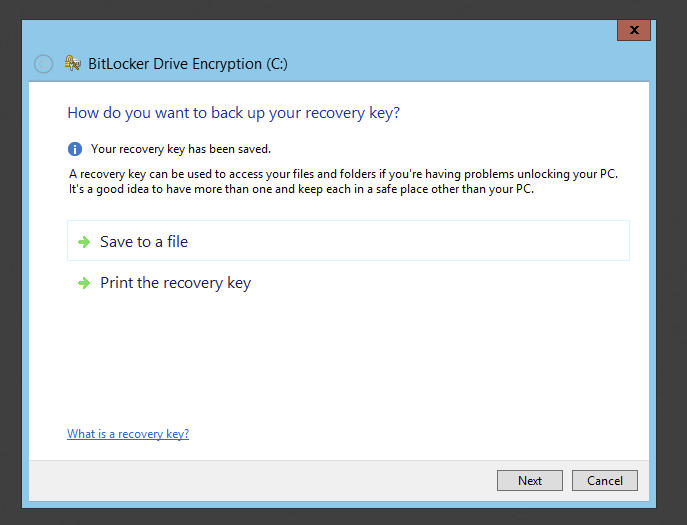Click the heading about backing up recovery key

(x=233, y=113)
